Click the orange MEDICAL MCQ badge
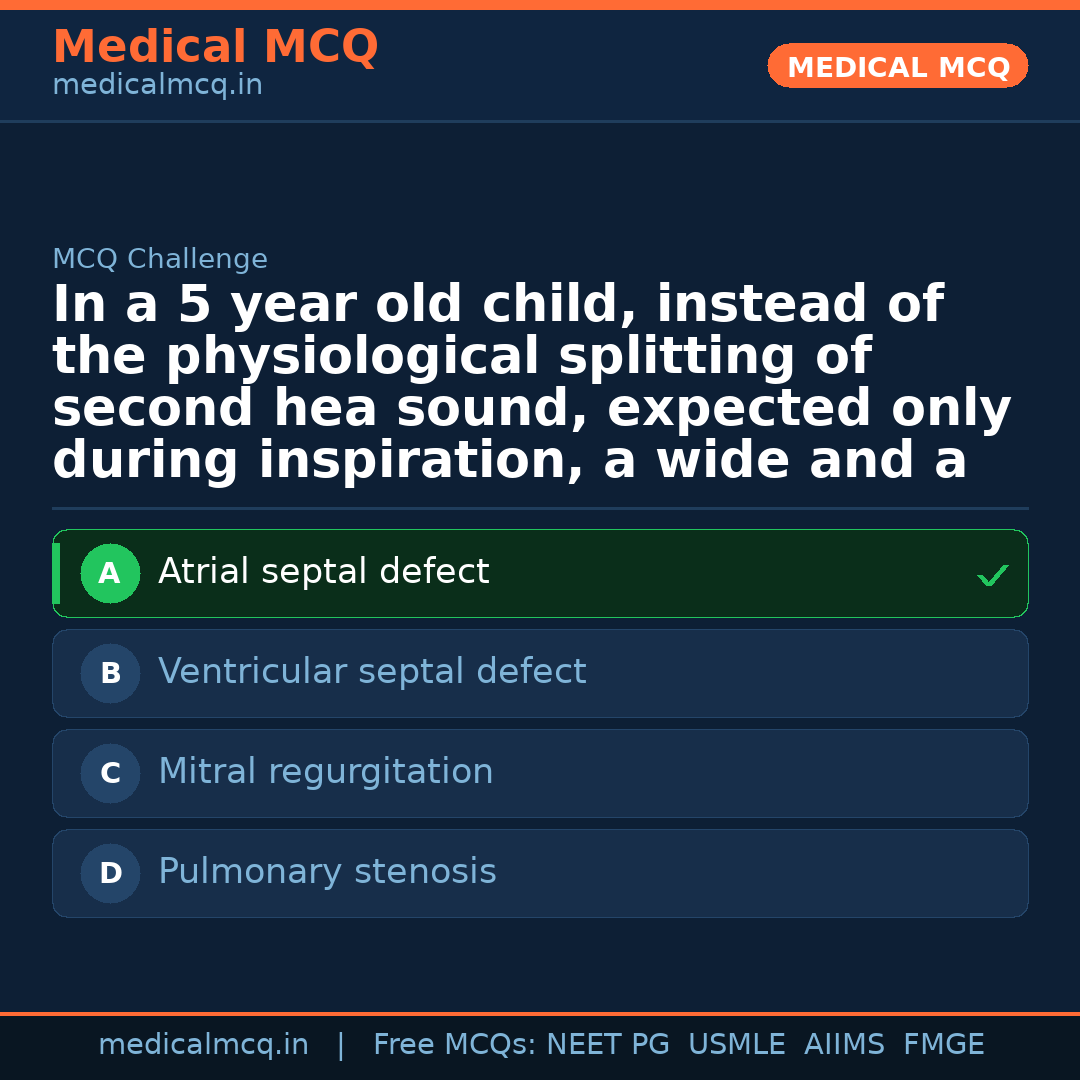 click(x=897, y=66)
